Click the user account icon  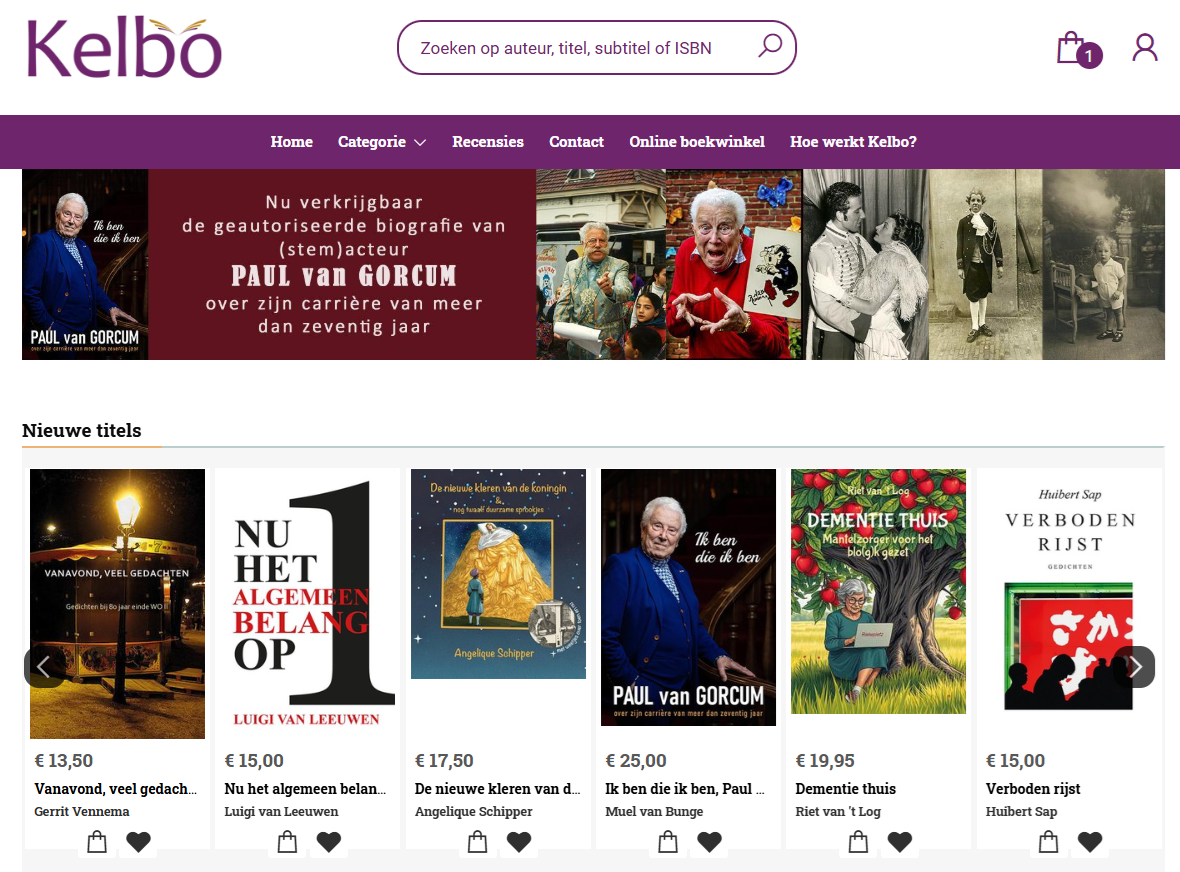click(1145, 47)
